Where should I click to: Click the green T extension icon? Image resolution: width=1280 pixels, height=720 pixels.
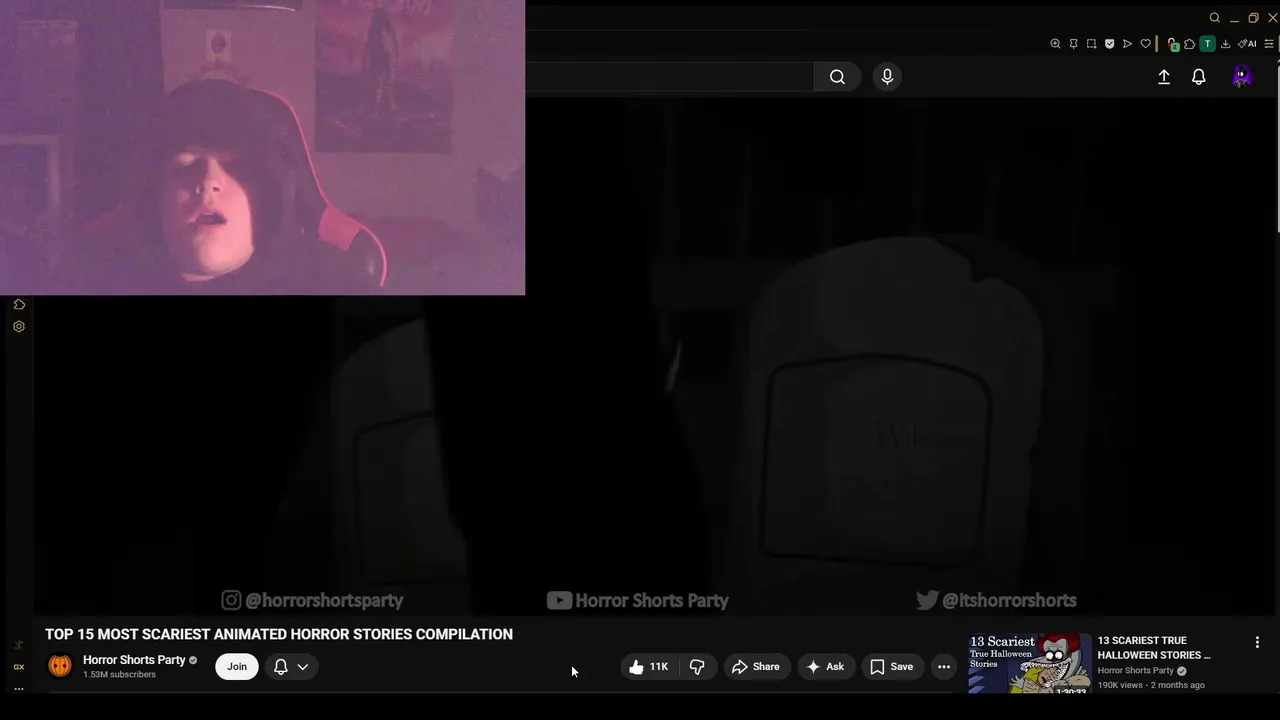click(1207, 44)
